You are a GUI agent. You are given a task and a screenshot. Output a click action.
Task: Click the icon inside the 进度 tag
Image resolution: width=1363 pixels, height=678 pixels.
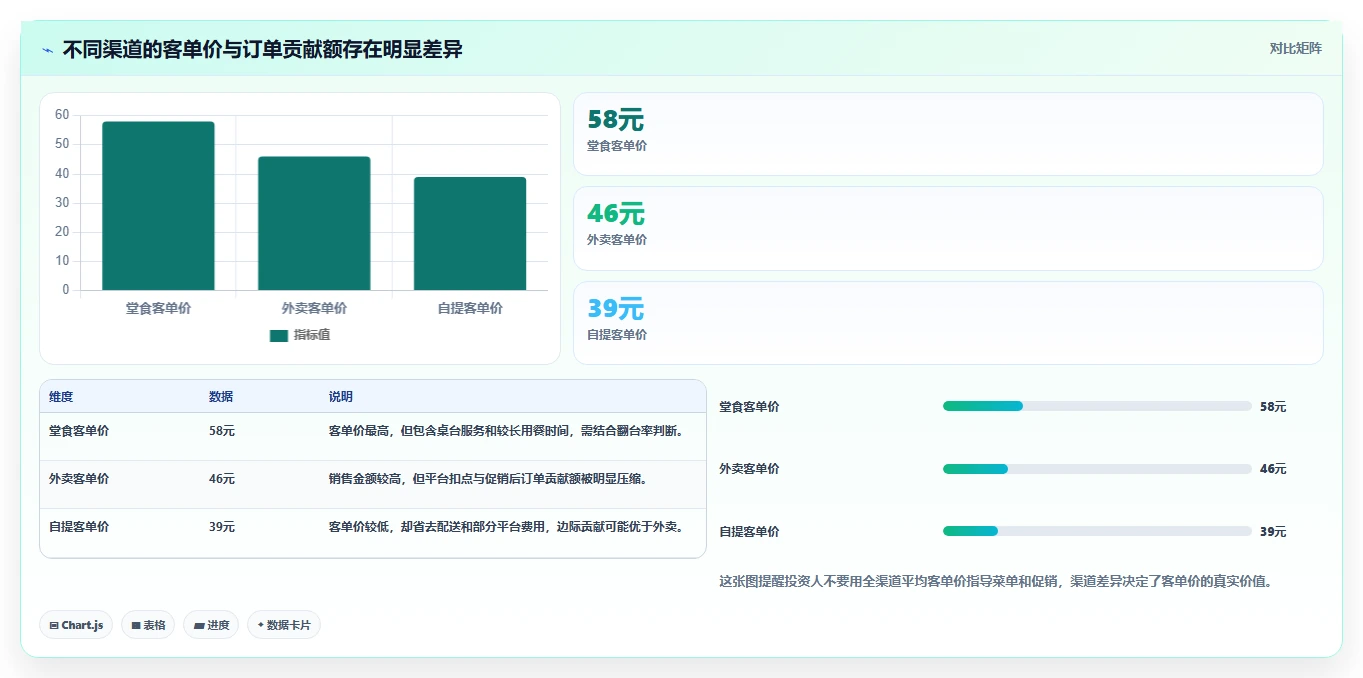point(199,625)
